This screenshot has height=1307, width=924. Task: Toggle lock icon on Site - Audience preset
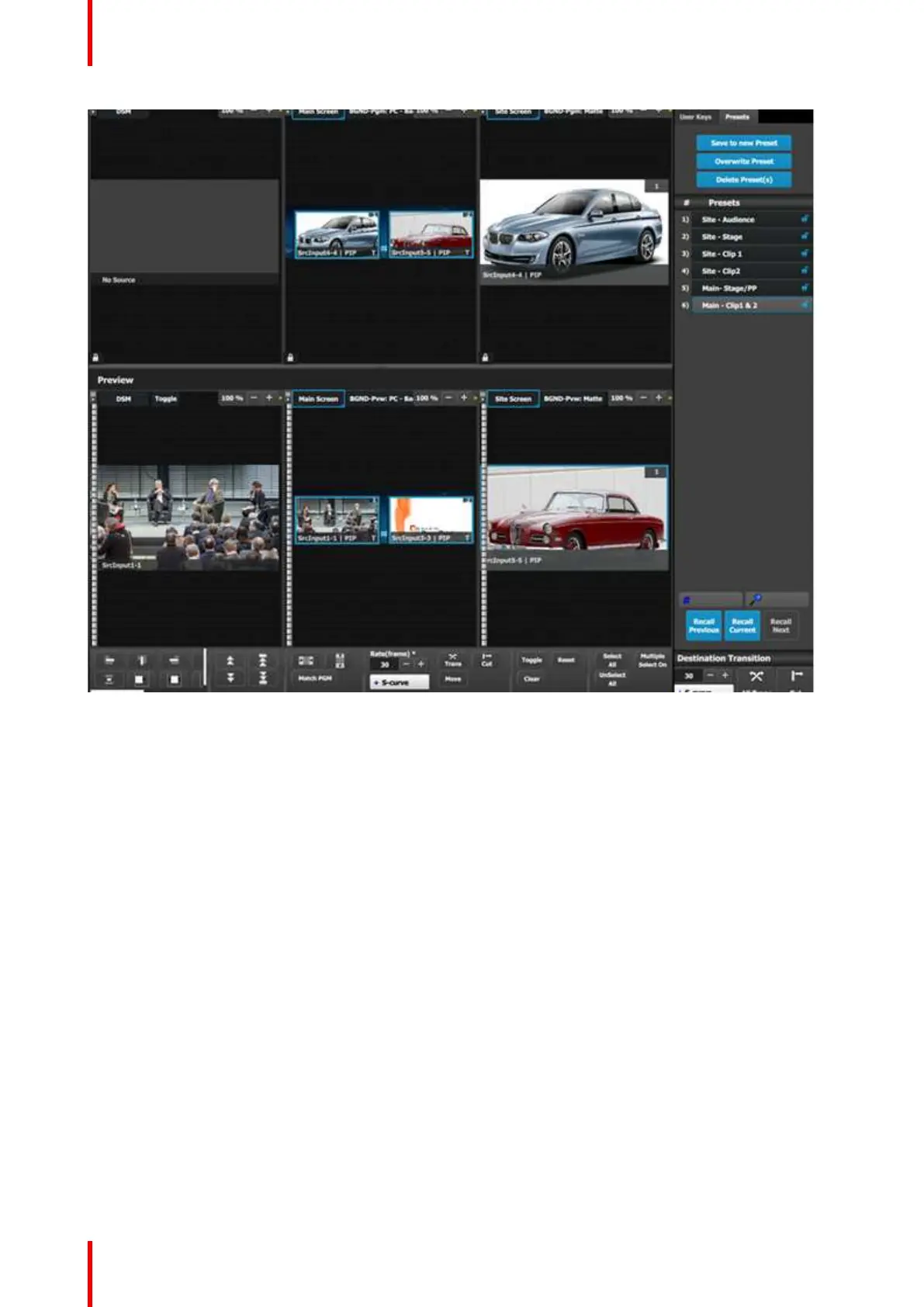pos(805,220)
